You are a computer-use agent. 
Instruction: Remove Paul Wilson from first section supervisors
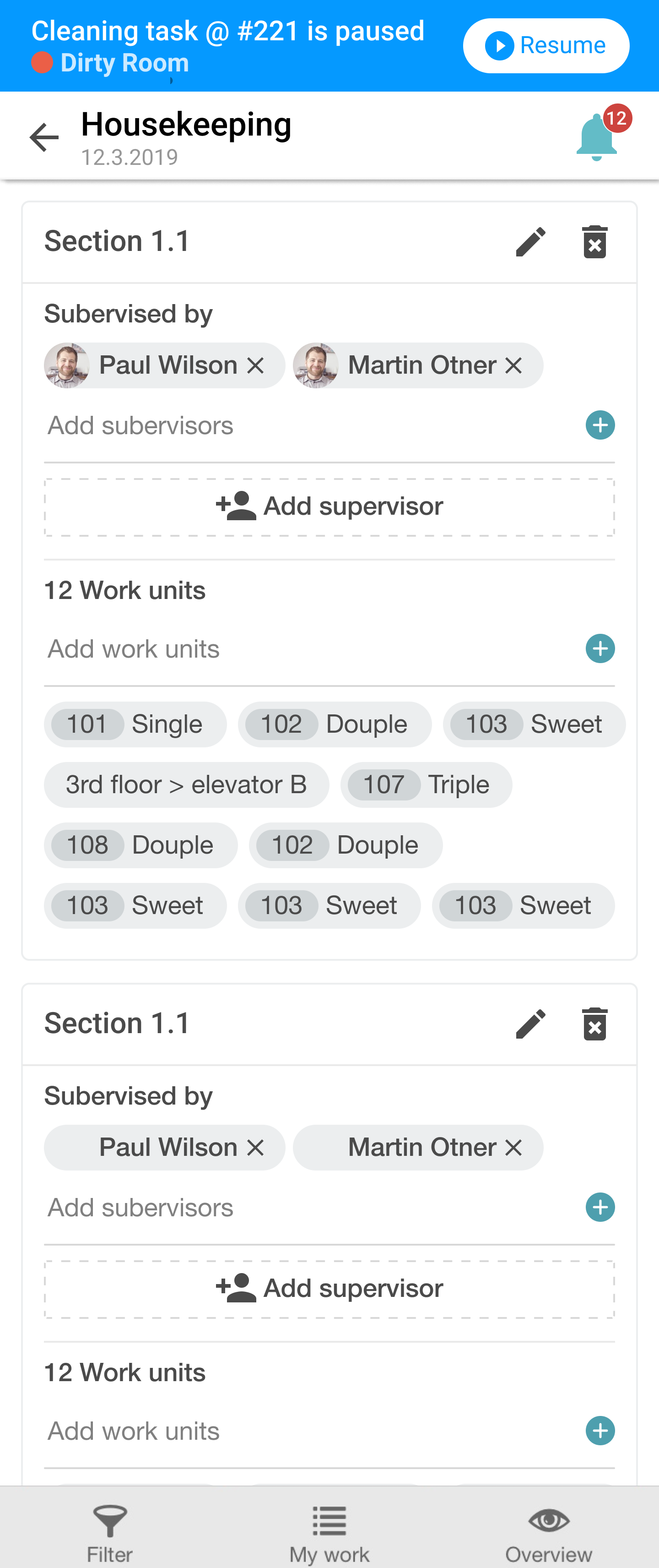tap(255, 366)
